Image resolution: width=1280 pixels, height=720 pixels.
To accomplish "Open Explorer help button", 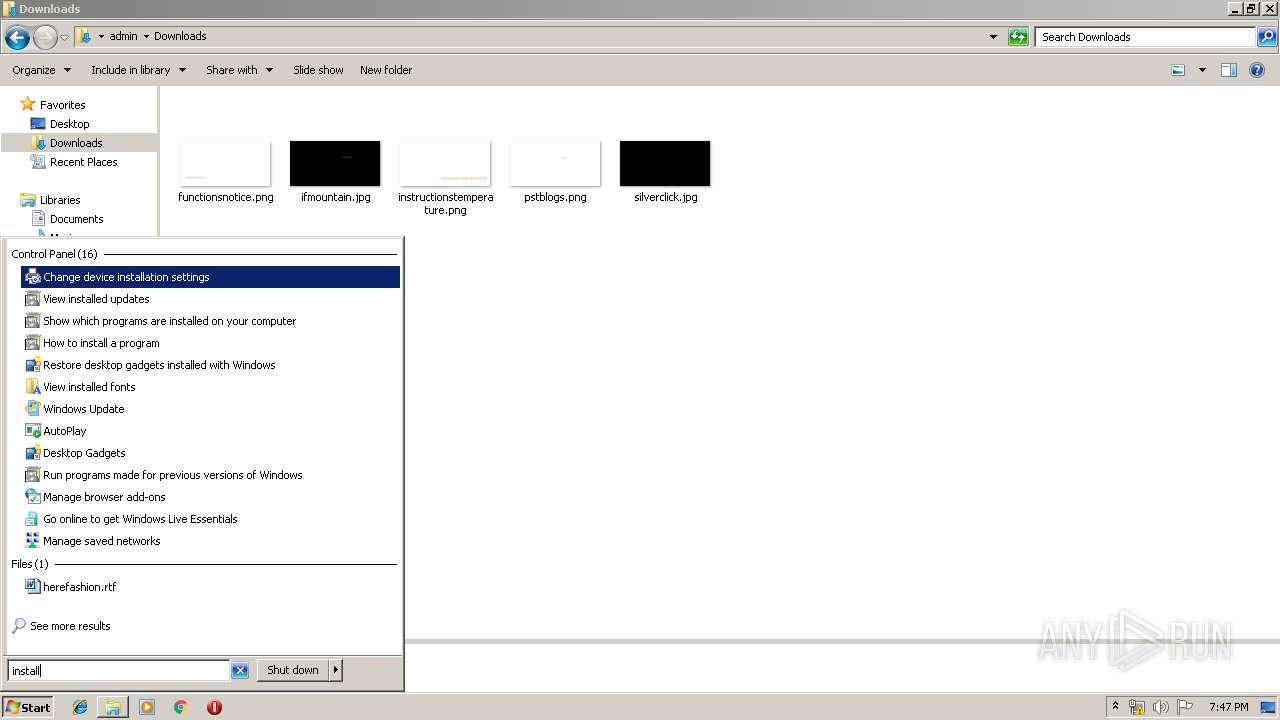I will pyautogui.click(x=1257, y=70).
